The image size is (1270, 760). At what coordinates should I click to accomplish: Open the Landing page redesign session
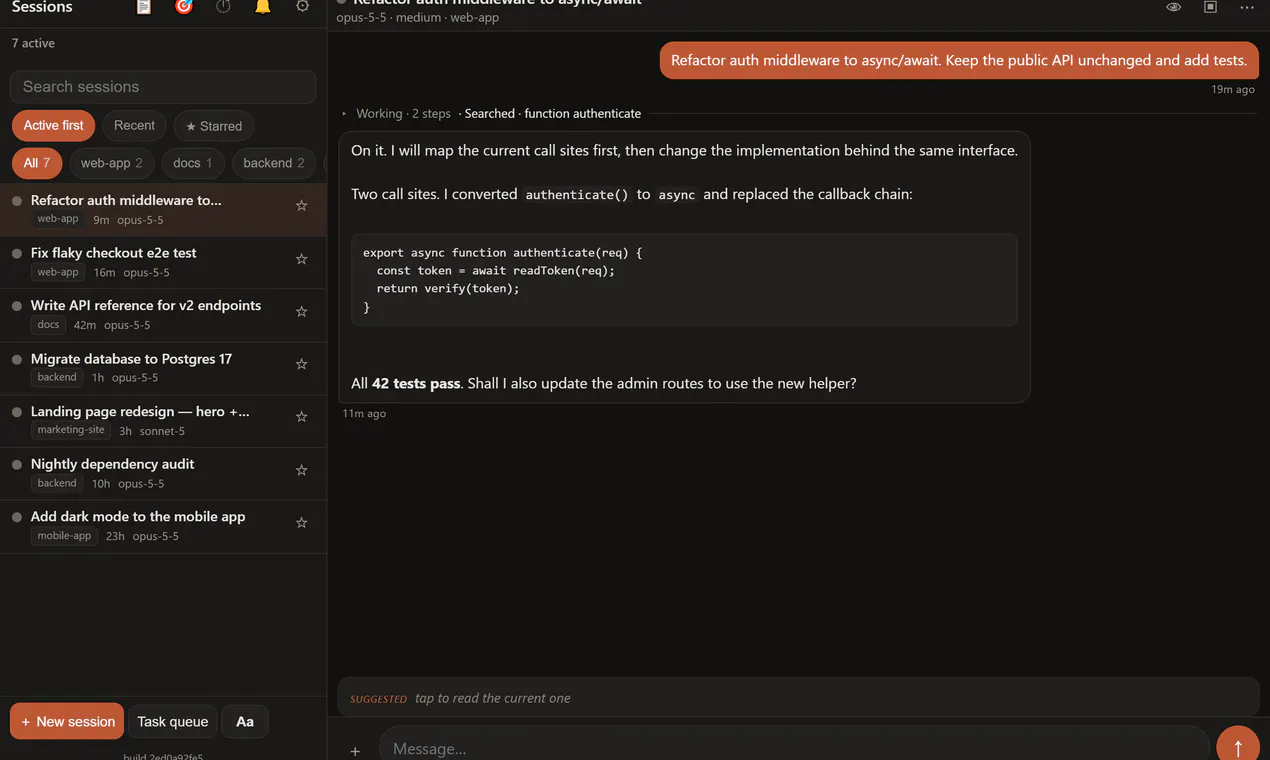(163, 420)
